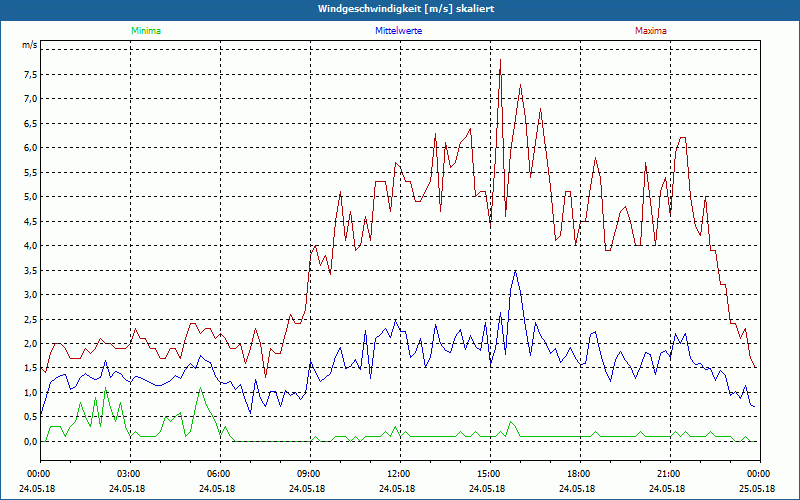Click the 15:00 time axis label

[x=490, y=474]
